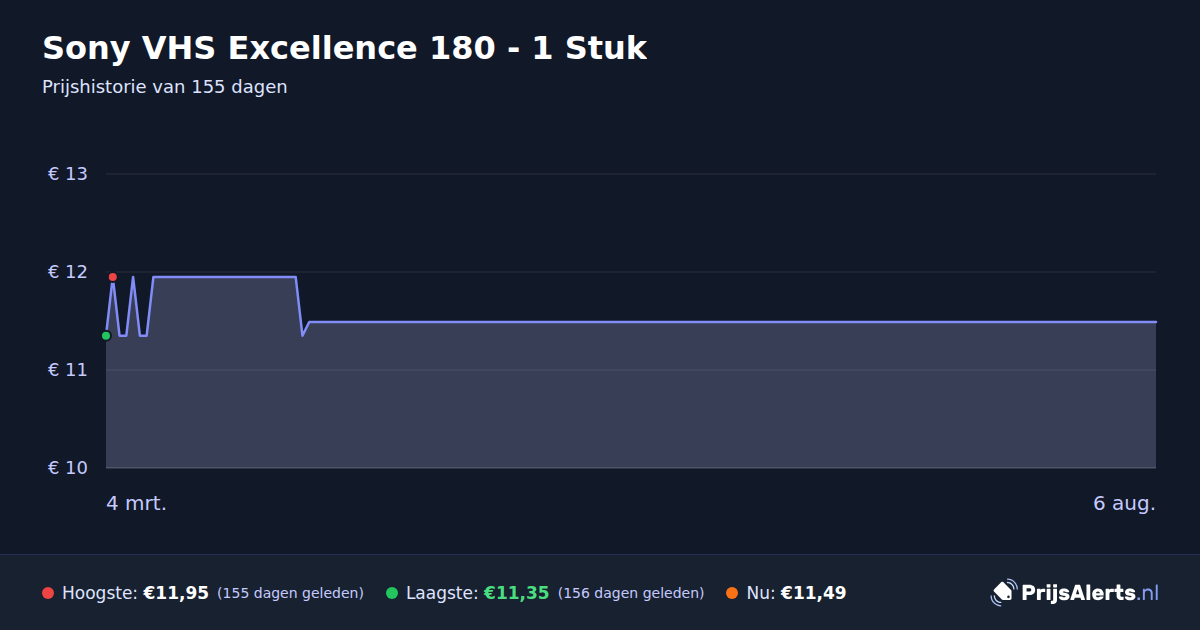Image resolution: width=1200 pixels, height=630 pixels.
Task: Click the current price value €11,49
Action: [x=813, y=593]
